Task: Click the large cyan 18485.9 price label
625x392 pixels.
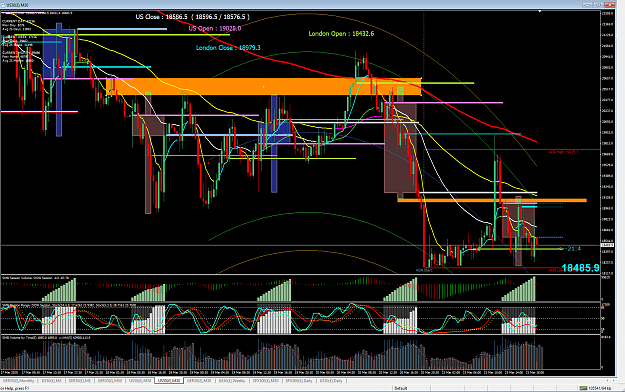Action: (x=580, y=268)
